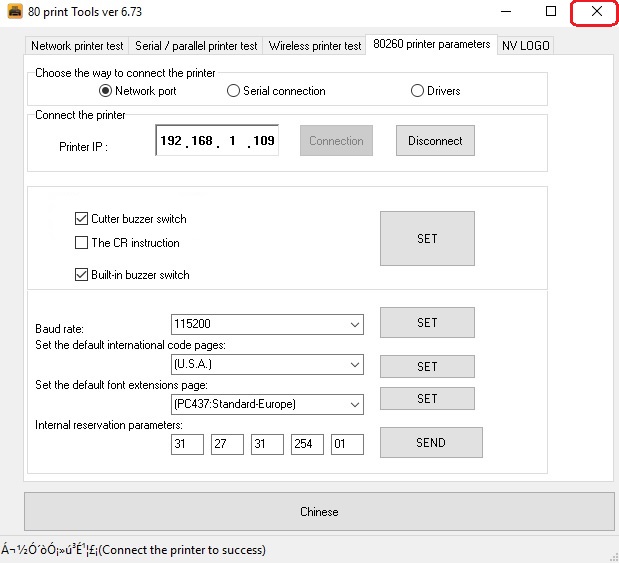This screenshot has width=619, height=563.
Task: Switch to the Network printer test tab
Action: point(77,46)
